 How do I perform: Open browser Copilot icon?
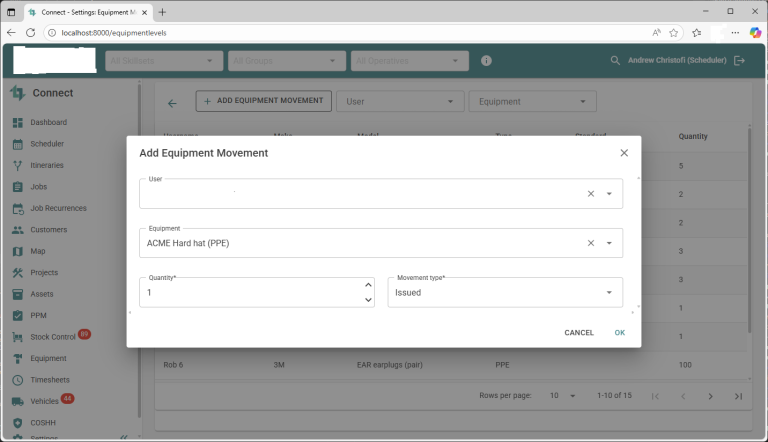click(x=755, y=33)
